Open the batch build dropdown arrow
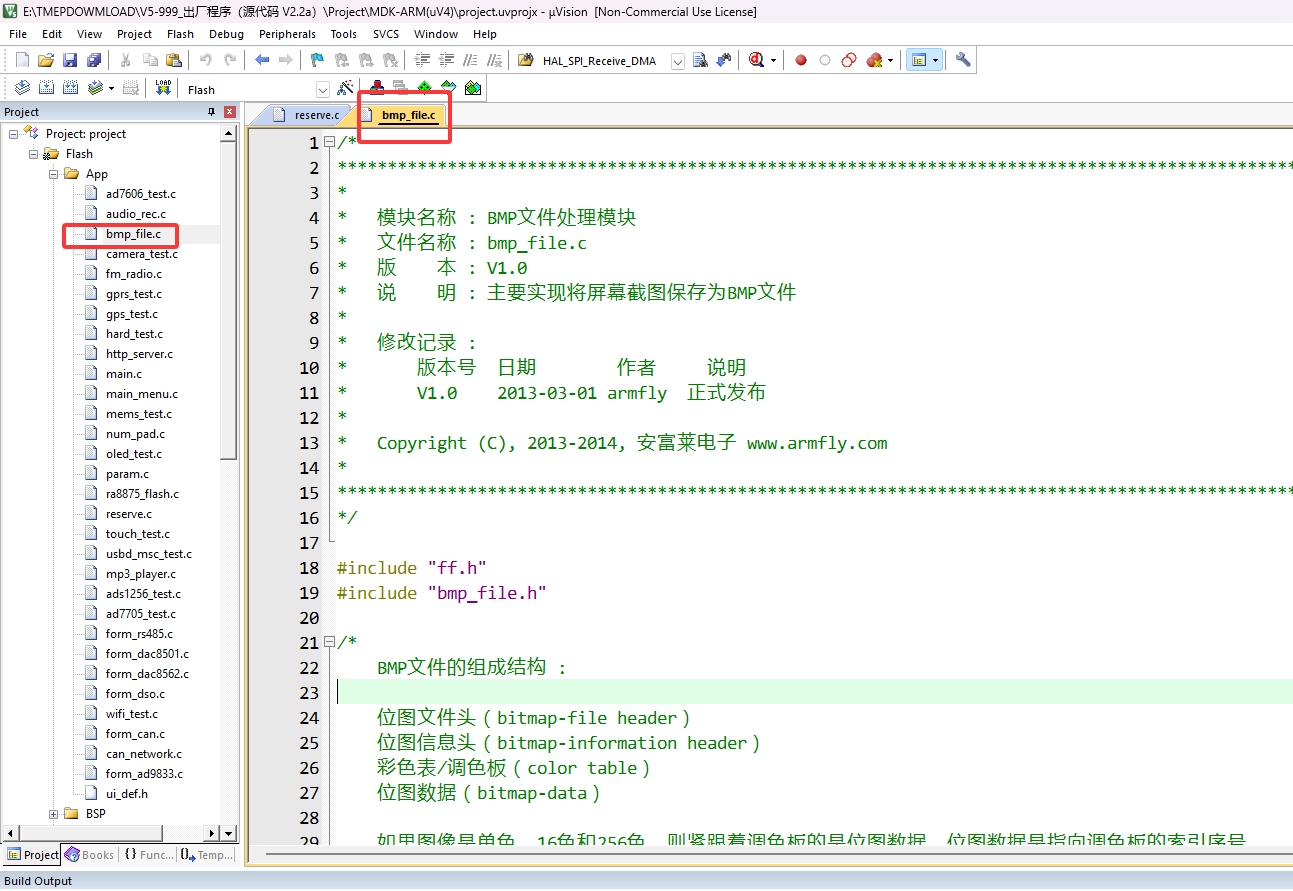 pos(111,88)
